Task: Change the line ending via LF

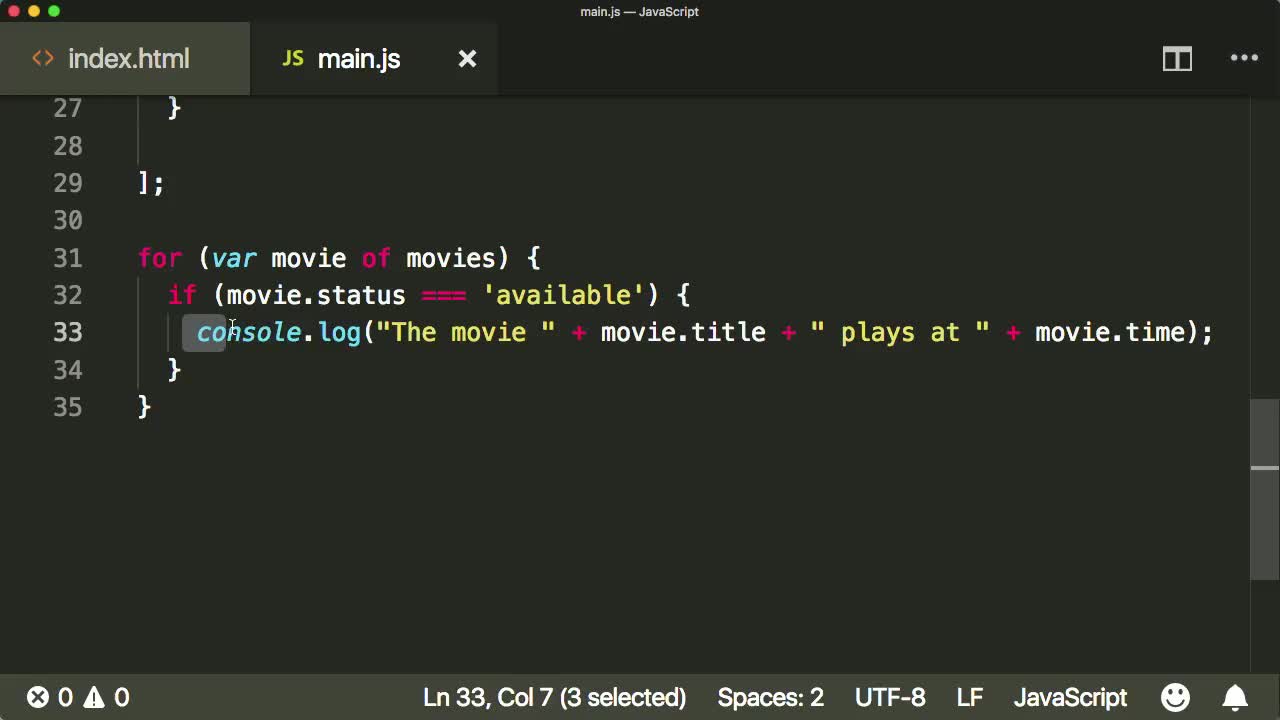Action: click(970, 697)
